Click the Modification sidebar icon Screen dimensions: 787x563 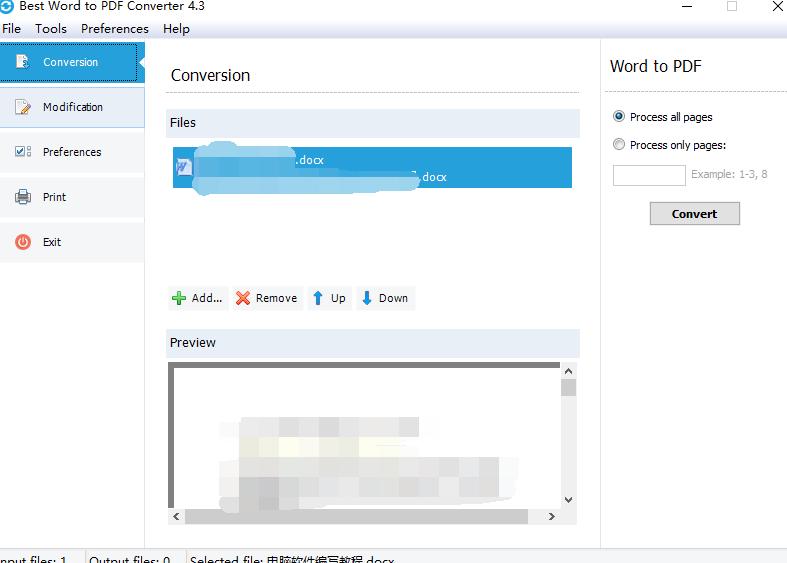[22, 107]
